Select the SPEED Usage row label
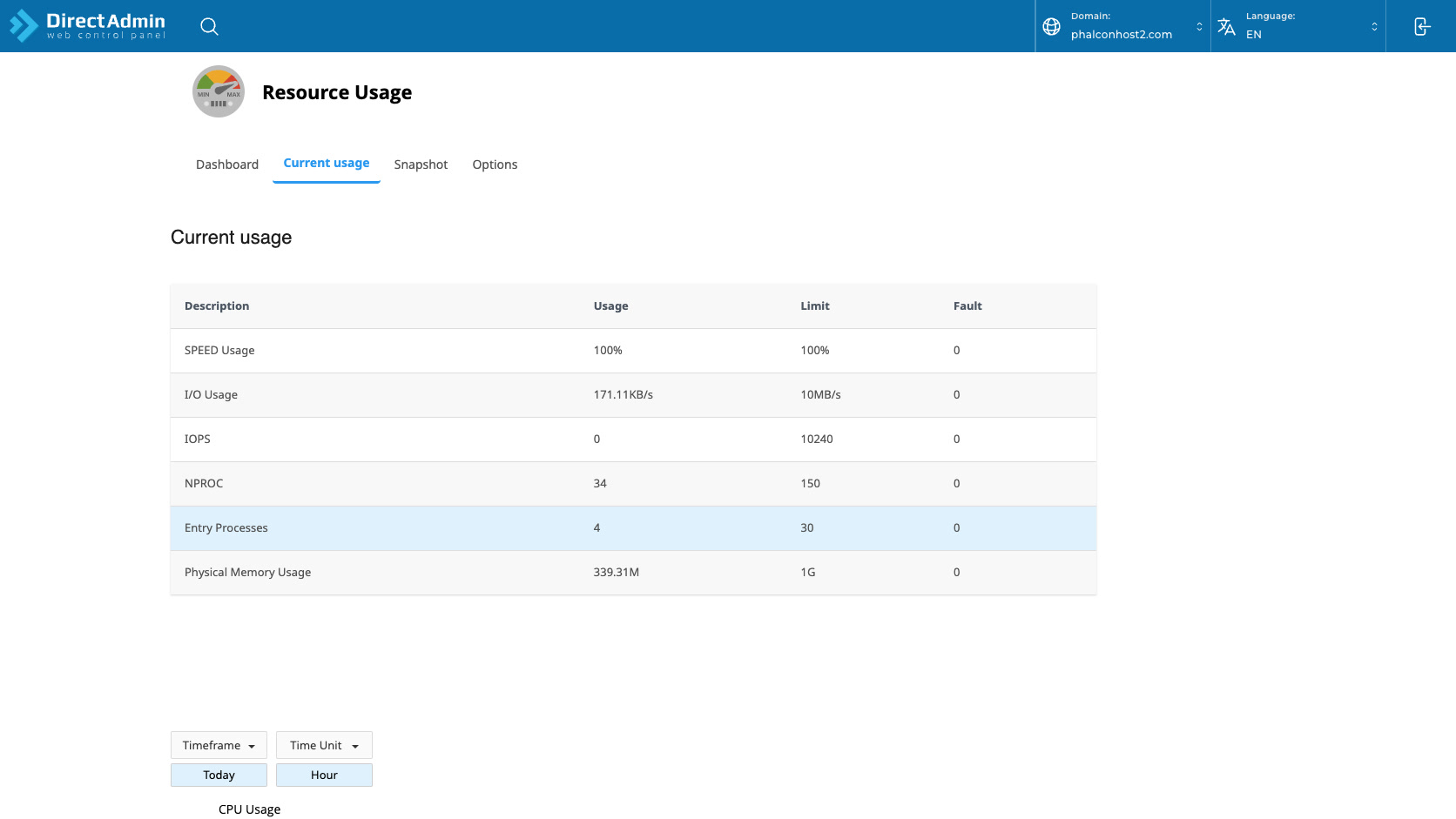The height and width of the screenshot is (819, 1456). click(219, 350)
